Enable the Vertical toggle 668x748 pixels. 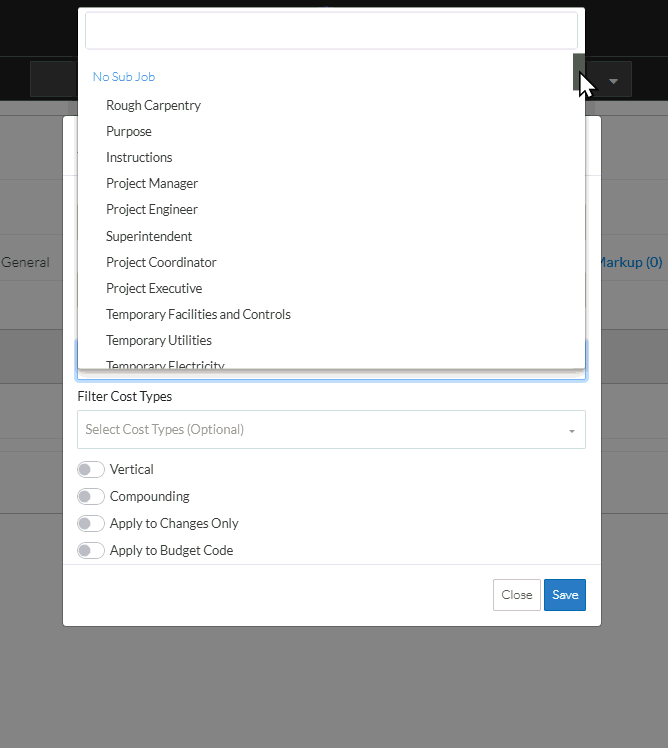pyautogui.click(x=91, y=470)
